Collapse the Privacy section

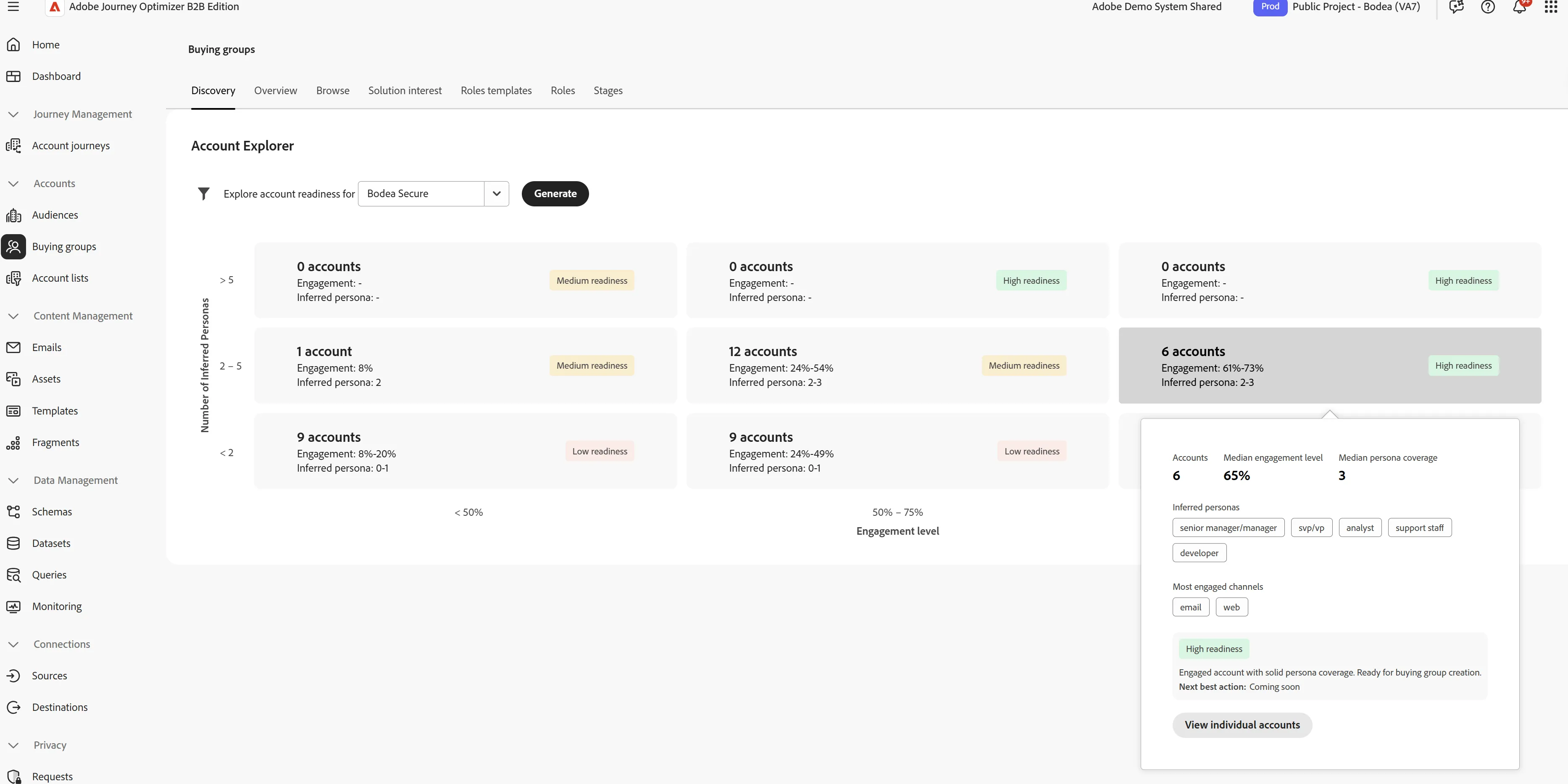[13, 746]
